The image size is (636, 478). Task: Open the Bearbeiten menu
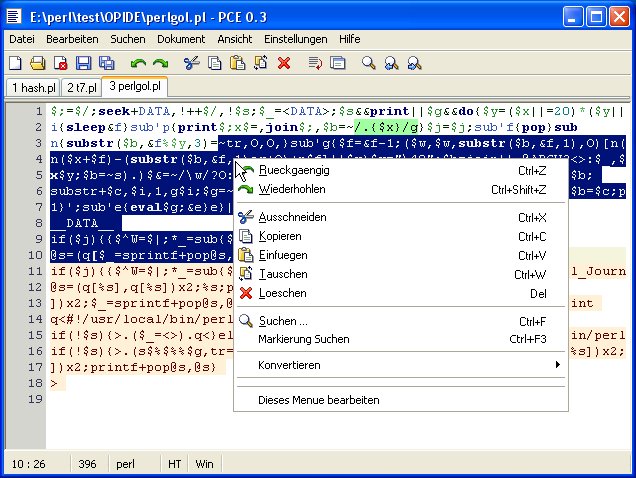(x=72, y=39)
